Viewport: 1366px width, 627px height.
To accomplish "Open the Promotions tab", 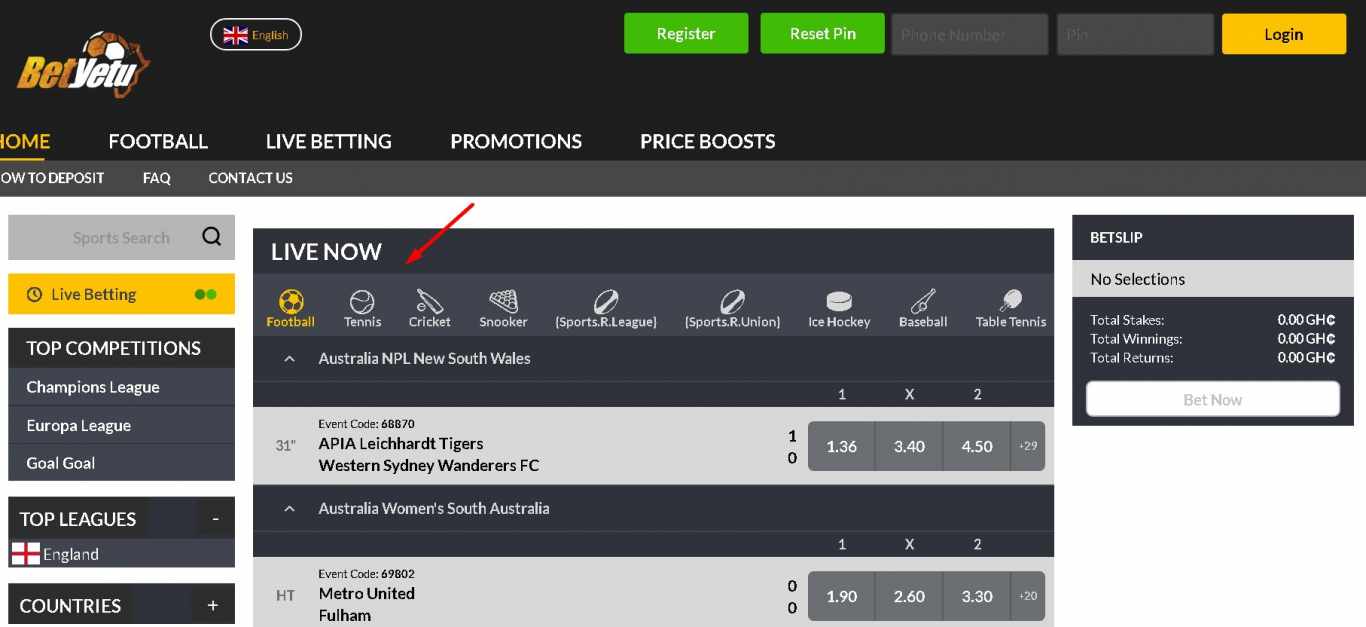I will pyautogui.click(x=516, y=141).
